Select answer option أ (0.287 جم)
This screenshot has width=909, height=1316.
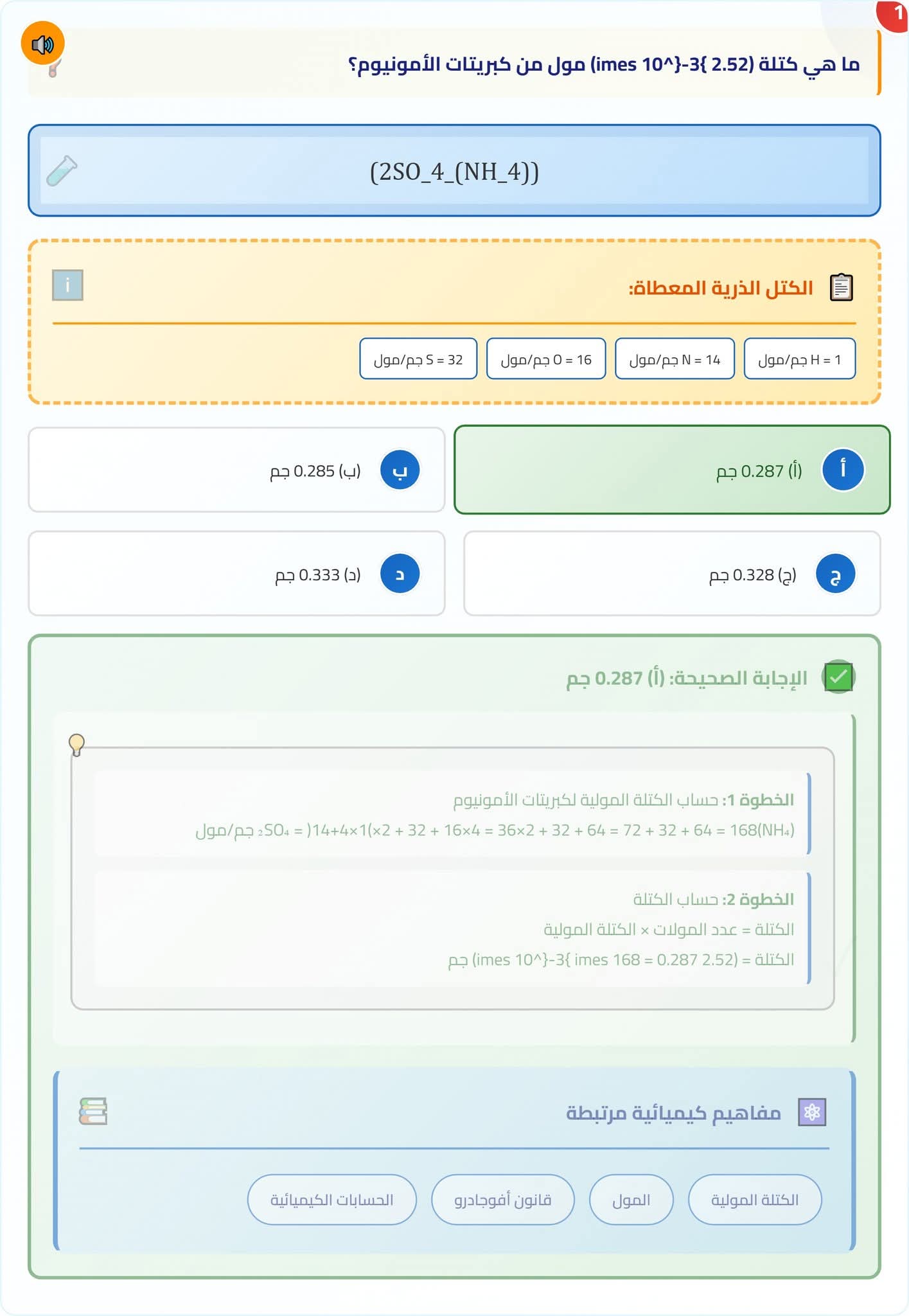point(672,470)
